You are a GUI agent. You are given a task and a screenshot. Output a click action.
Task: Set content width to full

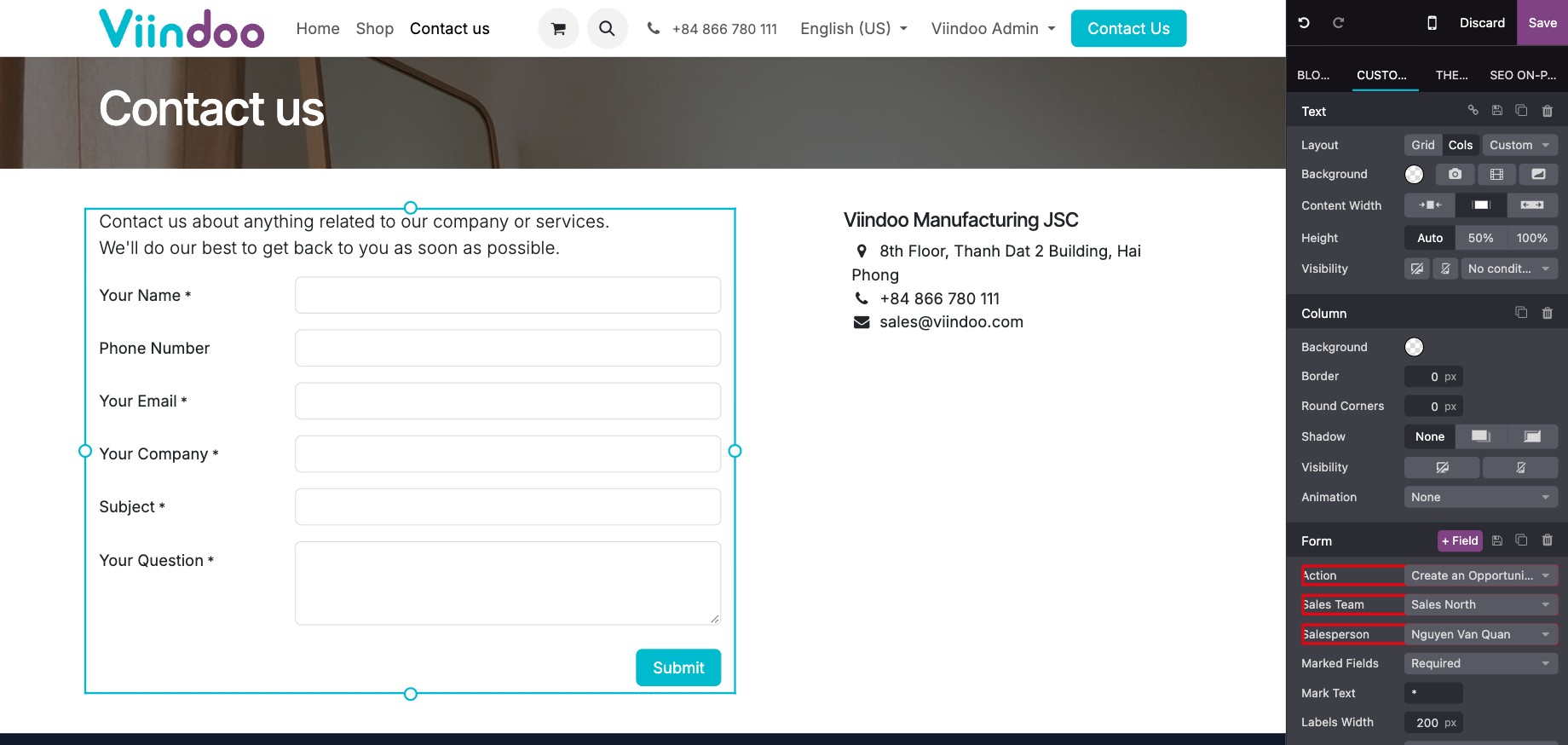pos(1532,205)
